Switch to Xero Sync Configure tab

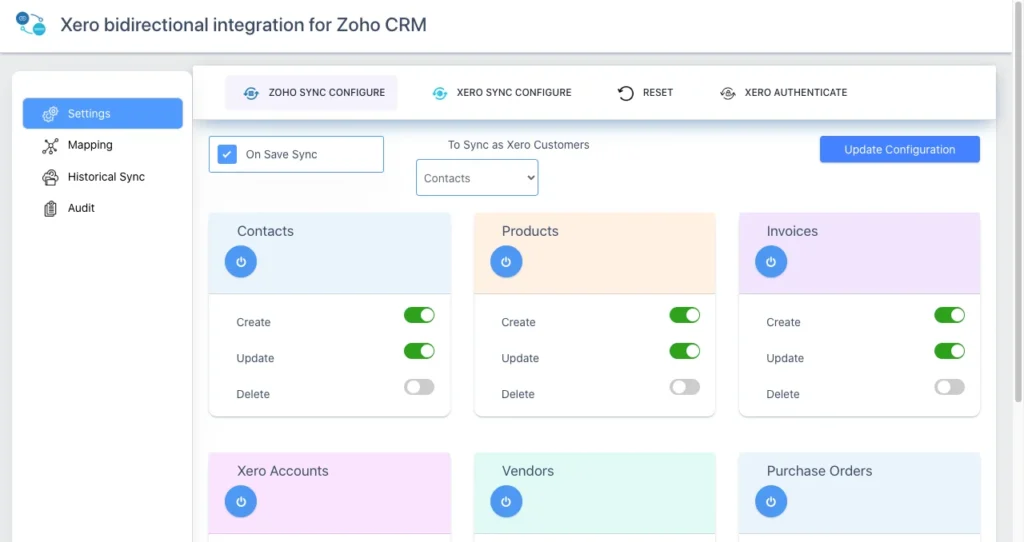502,93
